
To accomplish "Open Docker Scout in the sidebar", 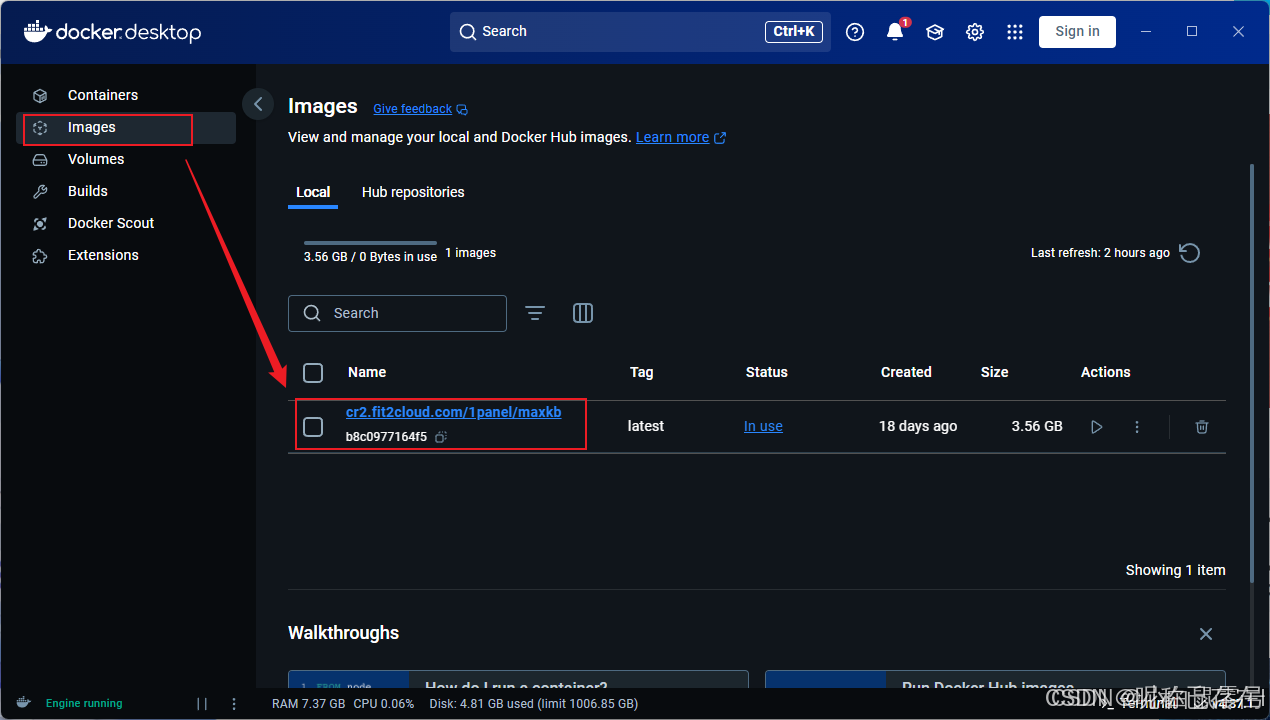I will (x=126, y=223).
